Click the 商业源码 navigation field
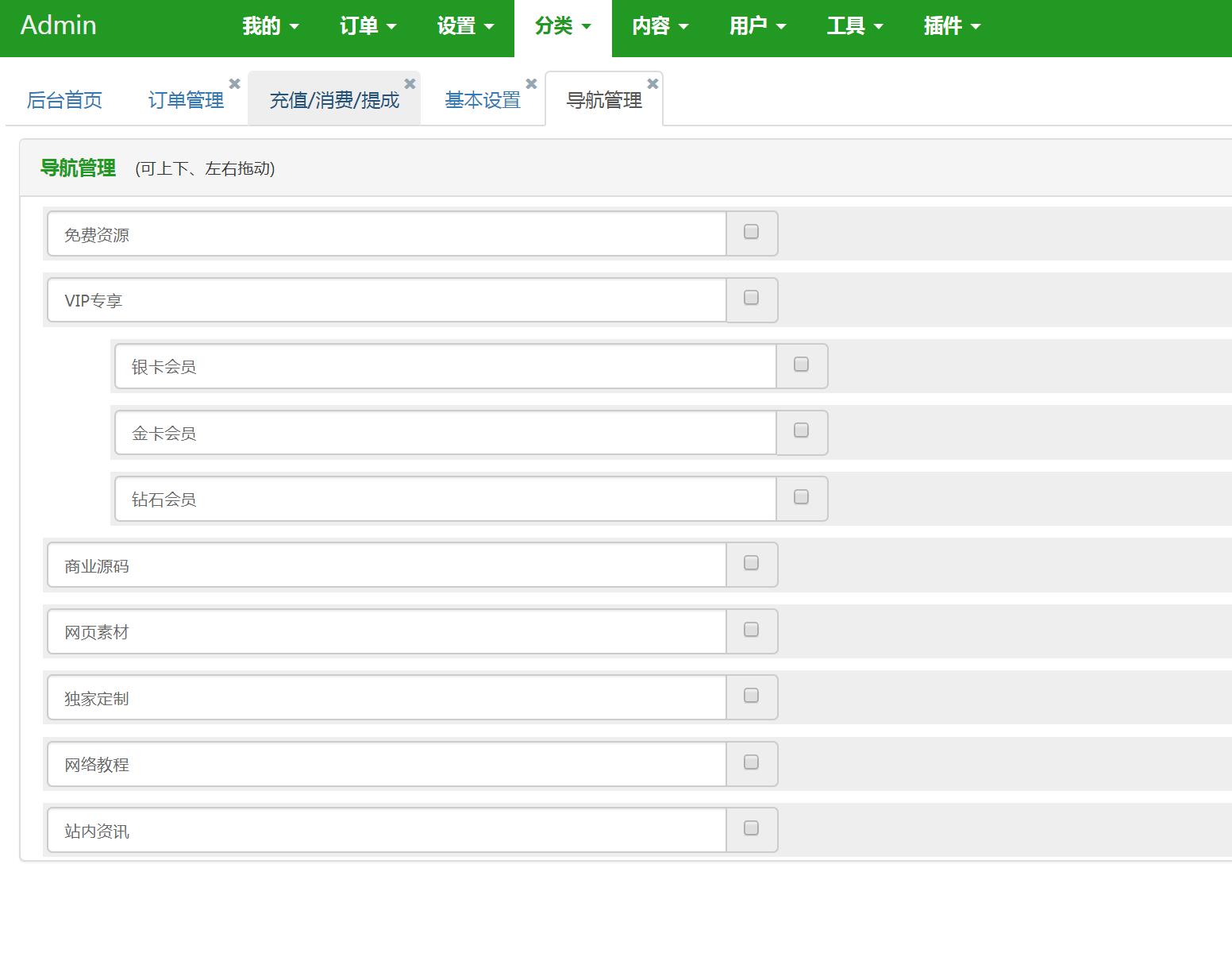1232x980 pixels. pos(387,565)
